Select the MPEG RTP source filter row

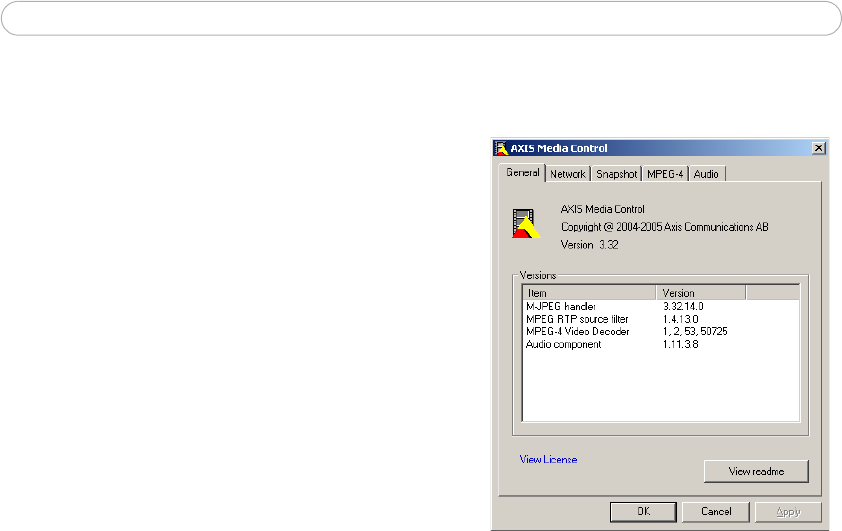[660, 319]
